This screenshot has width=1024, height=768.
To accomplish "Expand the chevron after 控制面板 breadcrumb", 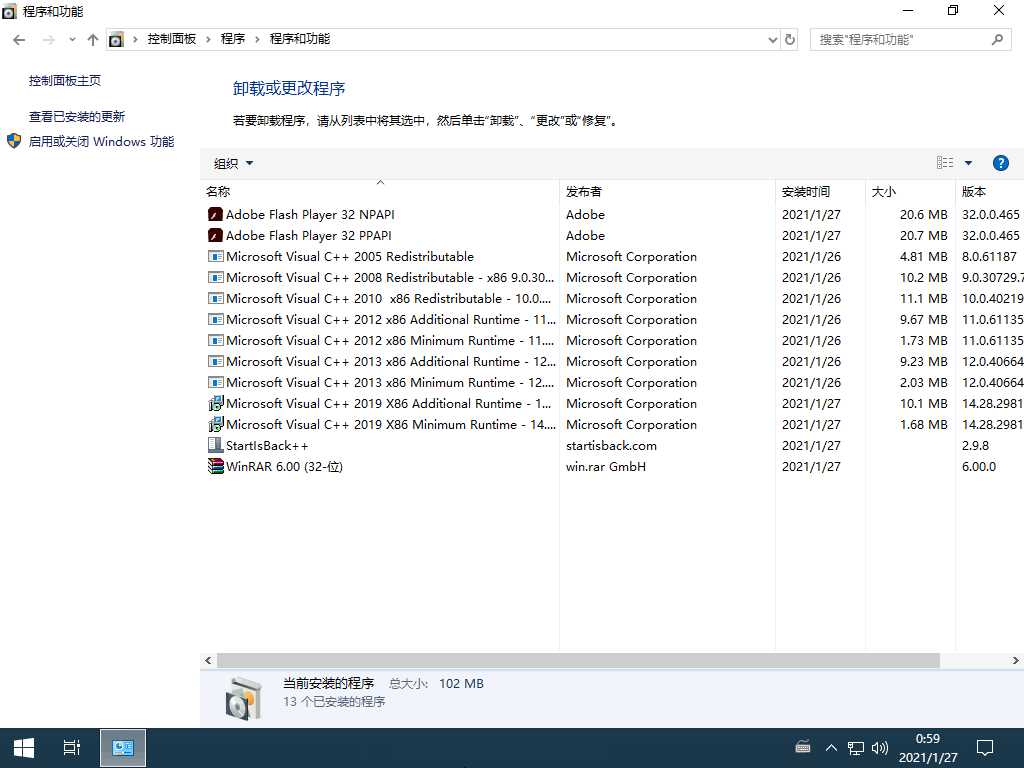I will (208, 39).
